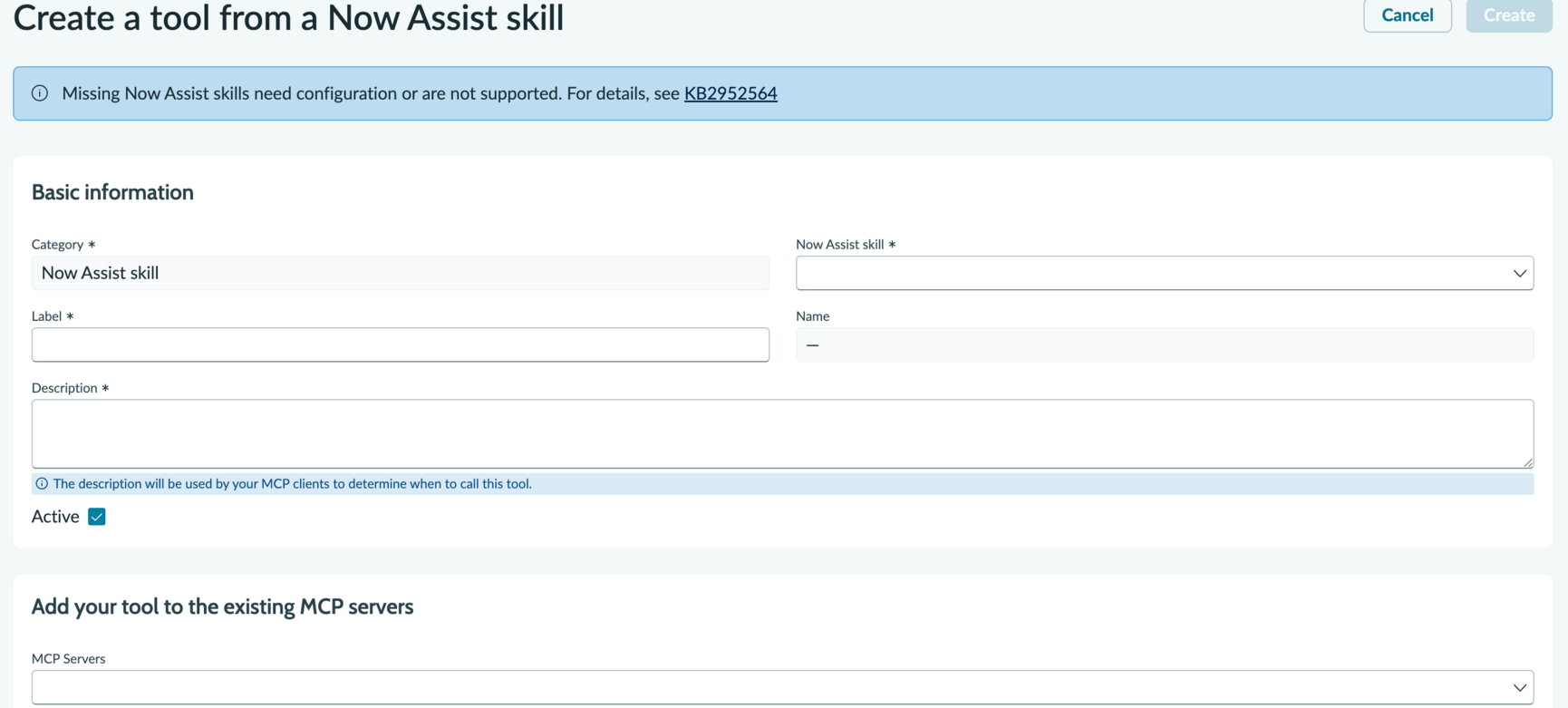
Task: Click the Create button
Action: click(x=1508, y=15)
